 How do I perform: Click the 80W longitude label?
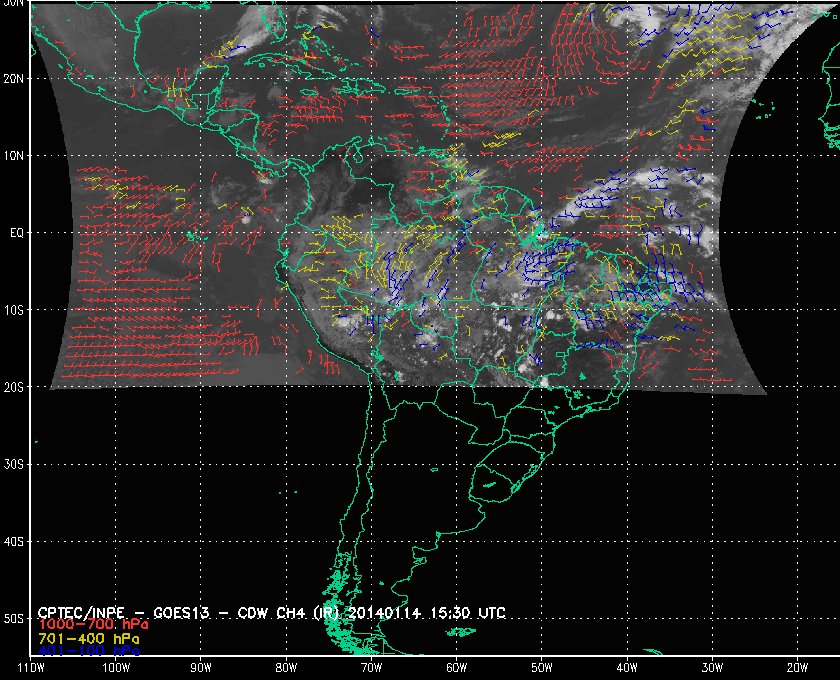coord(286,668)
